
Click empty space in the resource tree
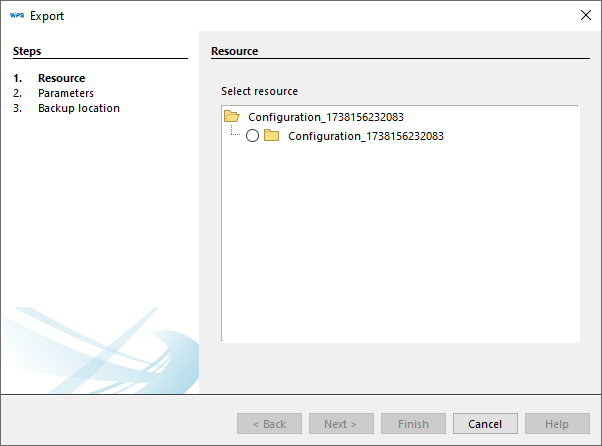[x=400, y=250]
